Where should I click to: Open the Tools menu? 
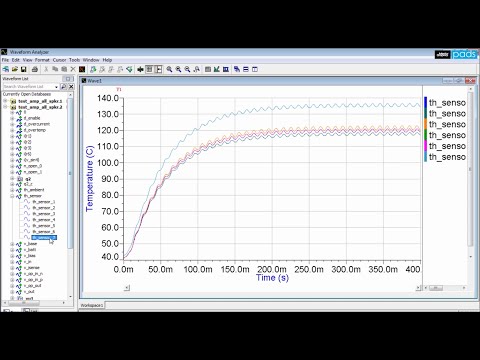74,60
